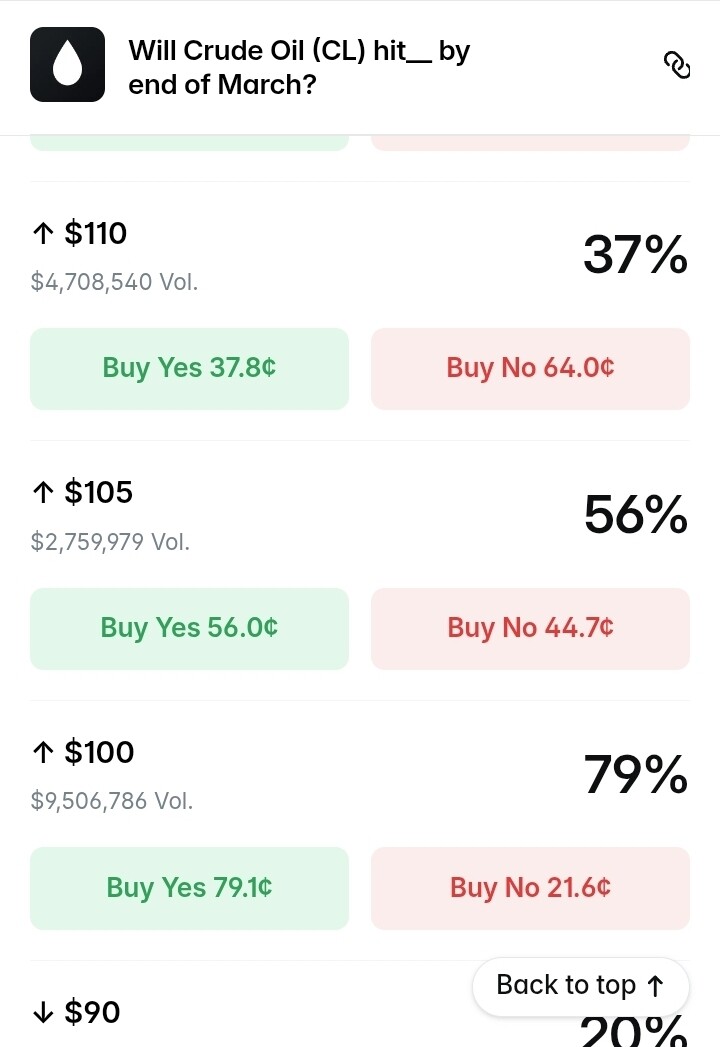
Task: Click the $9,506,786 Vol. figure
Action: pos(112,801)
